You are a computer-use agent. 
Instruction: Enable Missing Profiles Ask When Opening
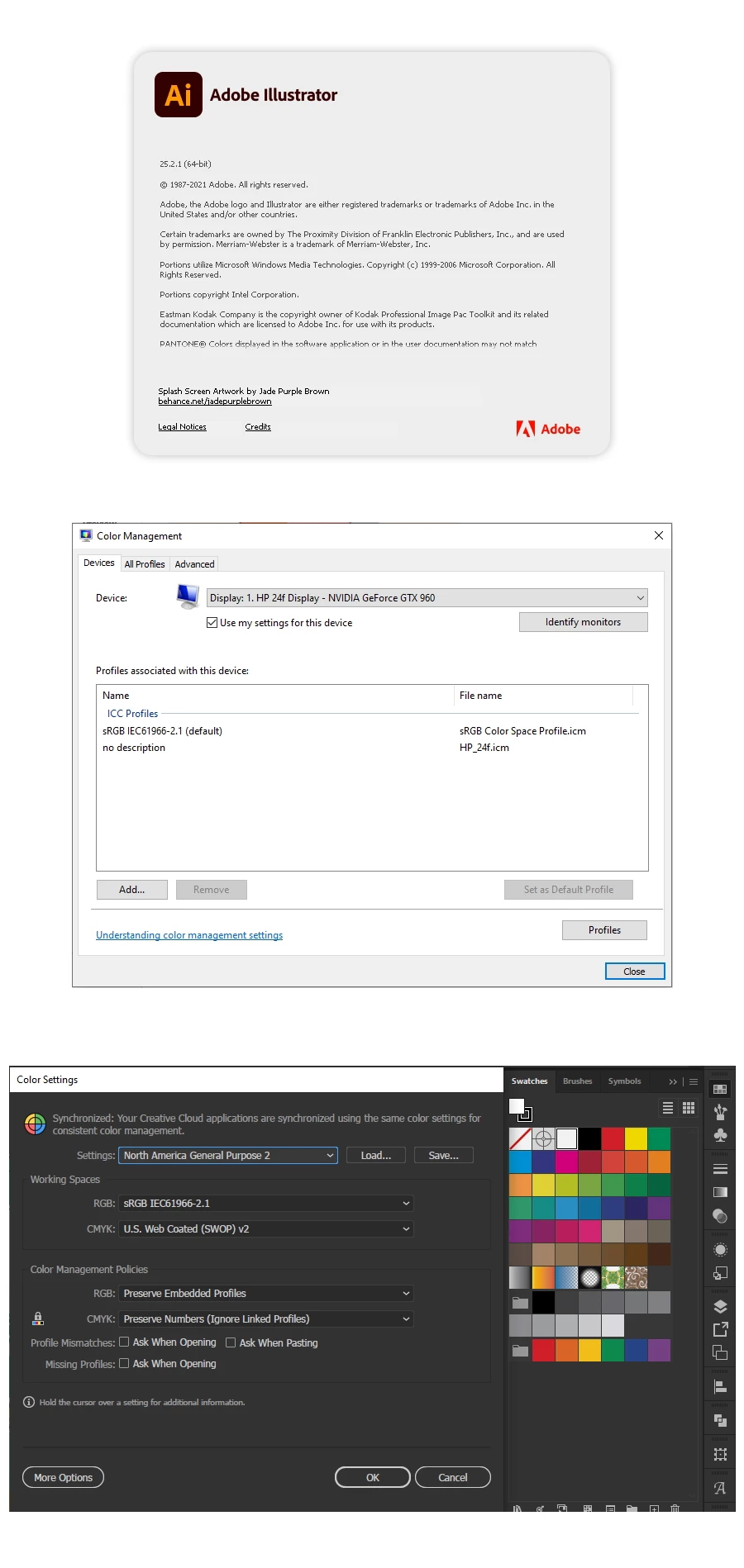[x=124, y=1363]
